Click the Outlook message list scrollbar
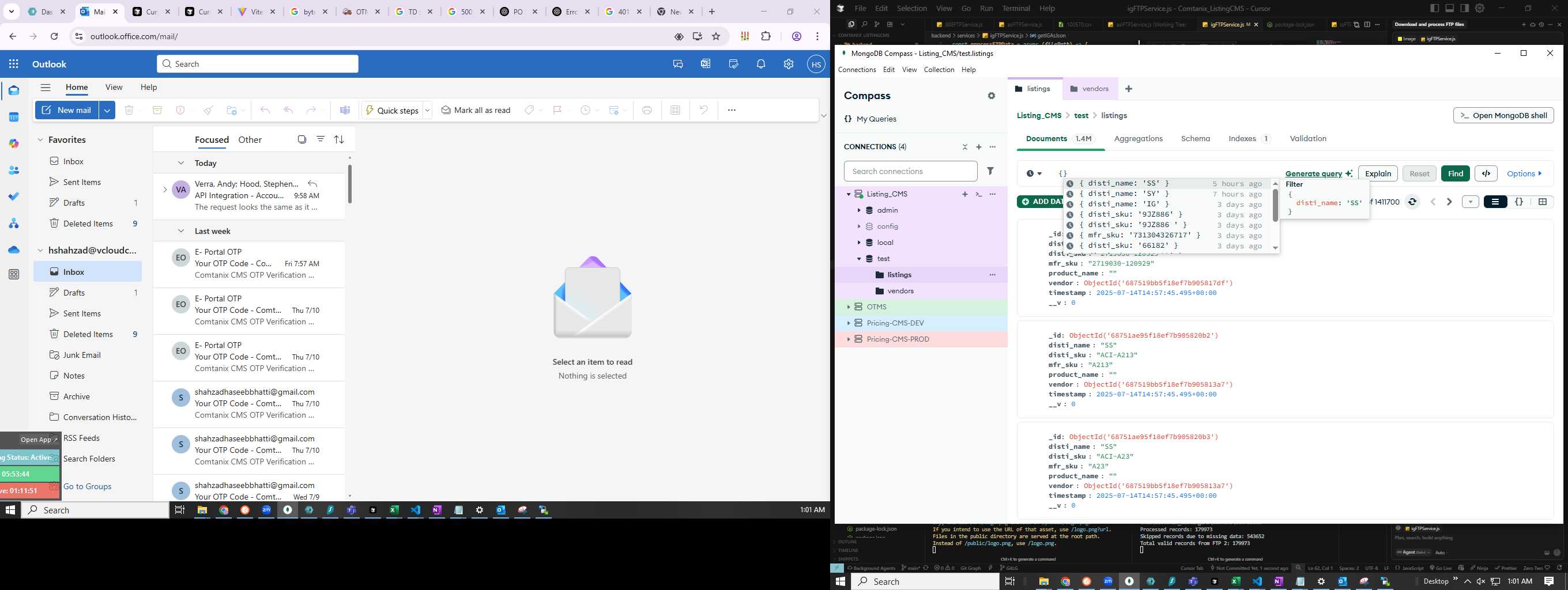This screenshot has height=590, width=1568. click(x=349, y=183)
